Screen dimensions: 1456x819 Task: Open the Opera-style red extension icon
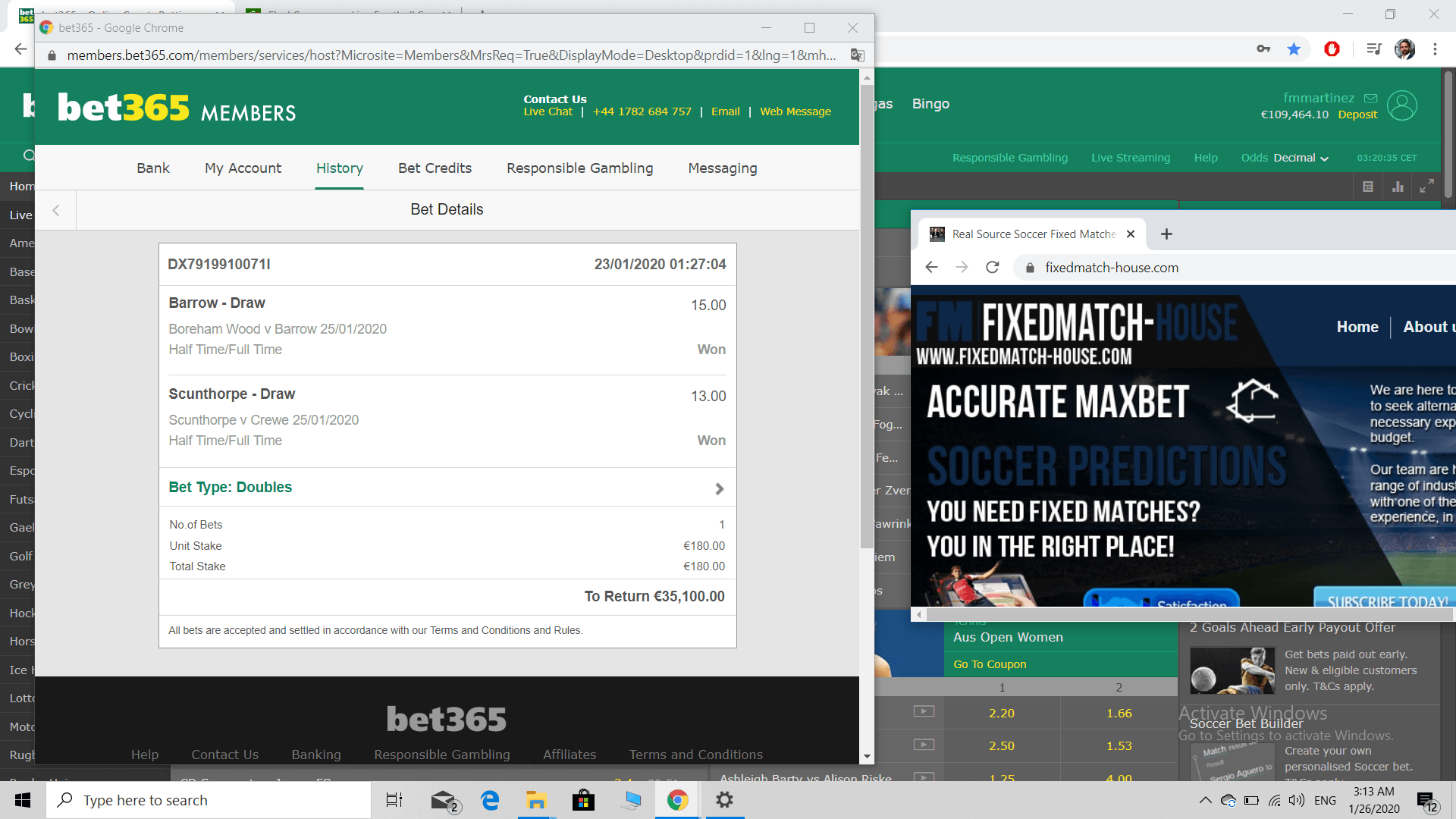pyautogui.click(x=1332, y=49)
